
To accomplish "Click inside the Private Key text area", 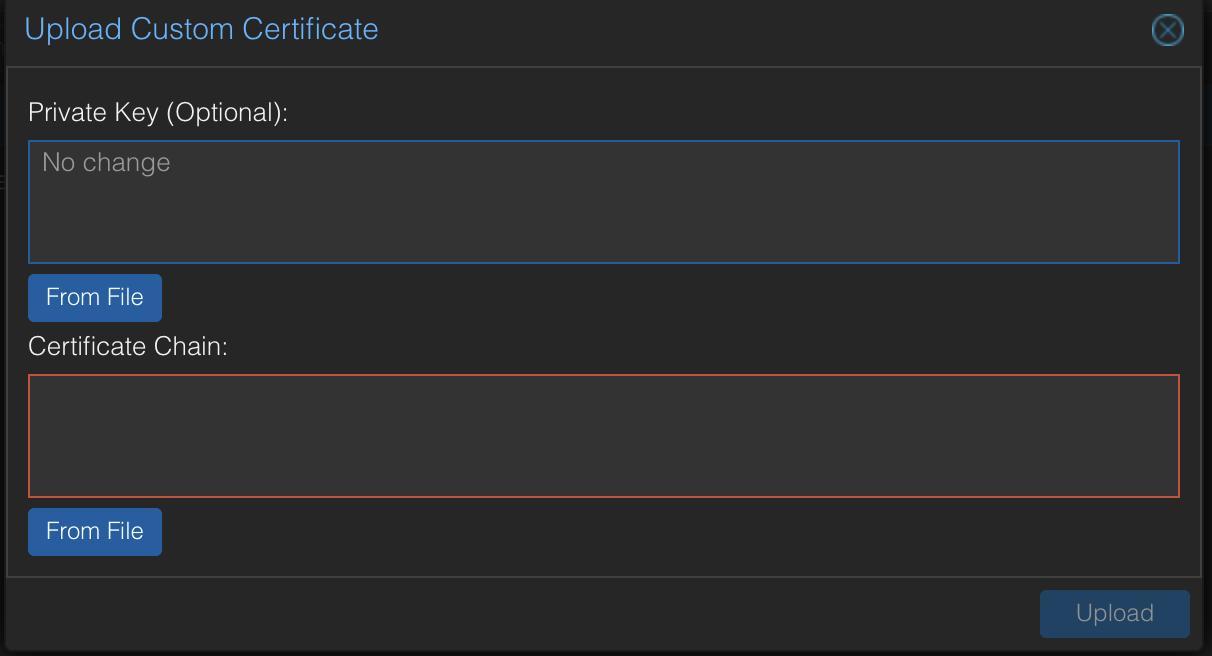I will (x=604, y=202).
